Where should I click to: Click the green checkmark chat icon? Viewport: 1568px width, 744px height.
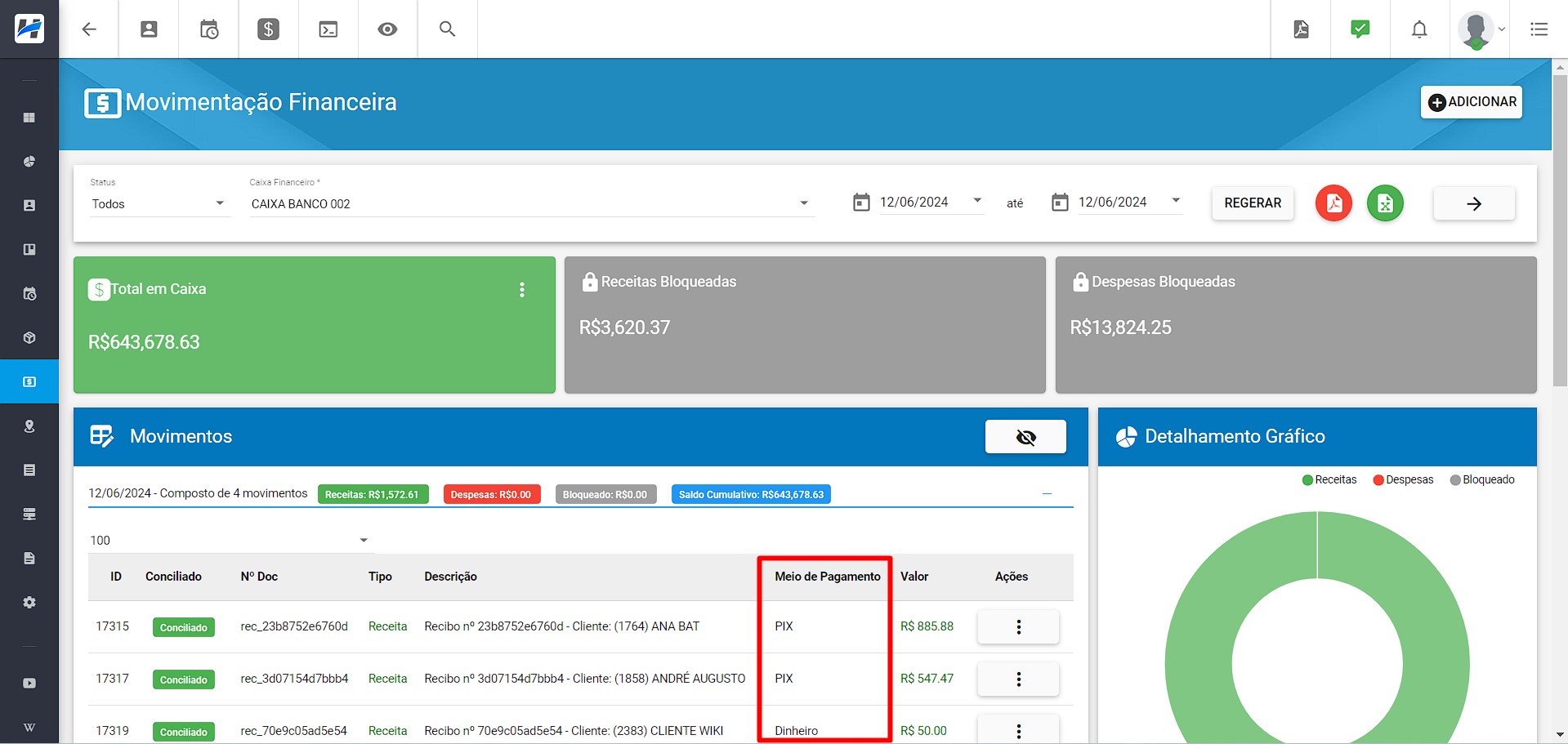click(x=1360, y=29)
